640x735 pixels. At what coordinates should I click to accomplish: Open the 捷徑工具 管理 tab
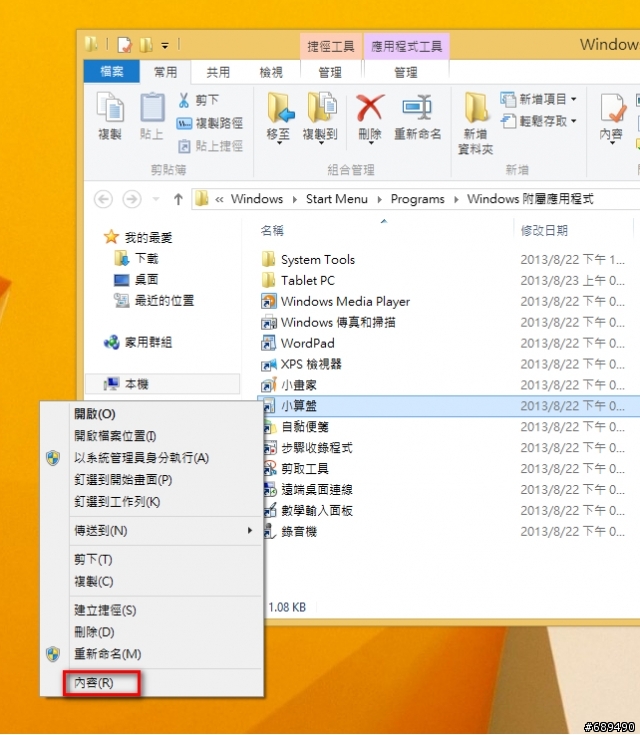330,72
